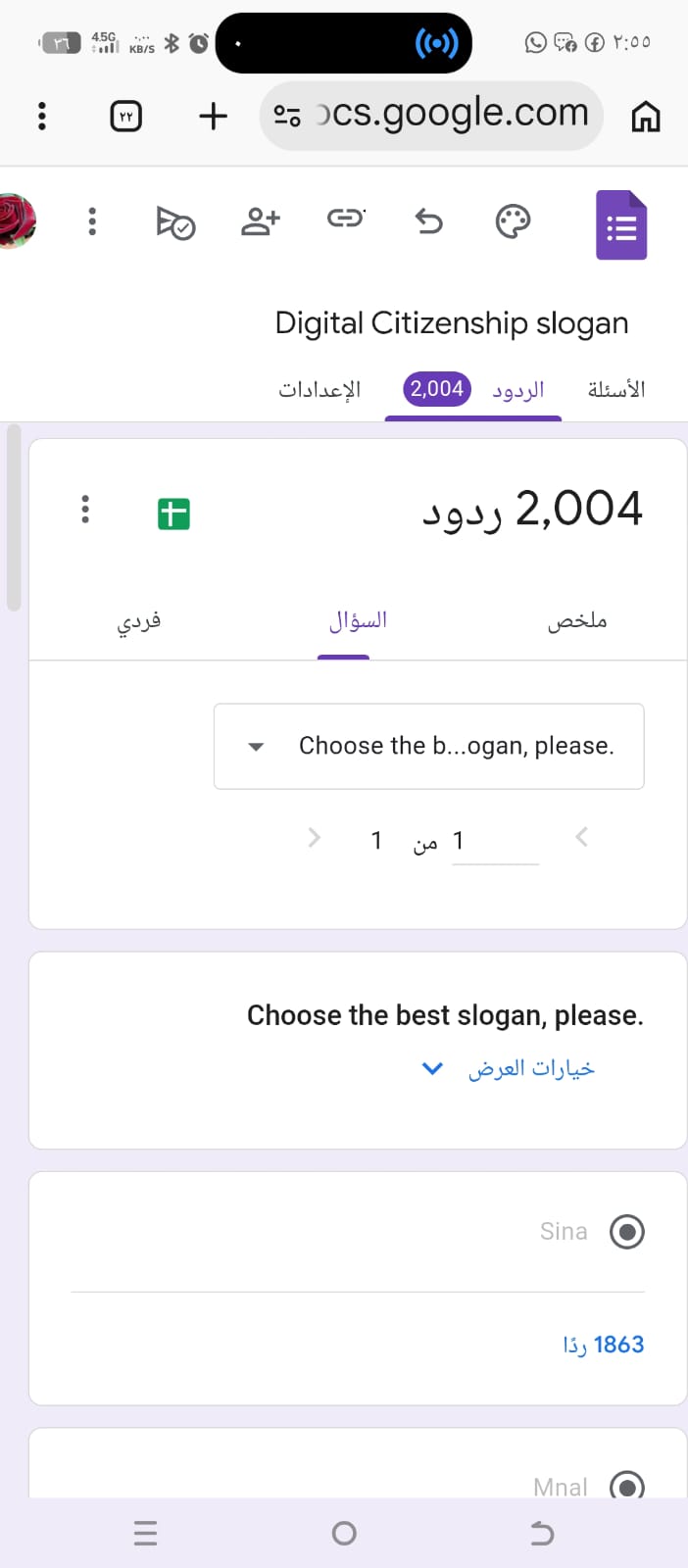Switch to the Questions (الأسئلة) tab
Image resolution: width=688 pixels, height=1568 pixels.
pyautogui.click(x=615, y=390)
